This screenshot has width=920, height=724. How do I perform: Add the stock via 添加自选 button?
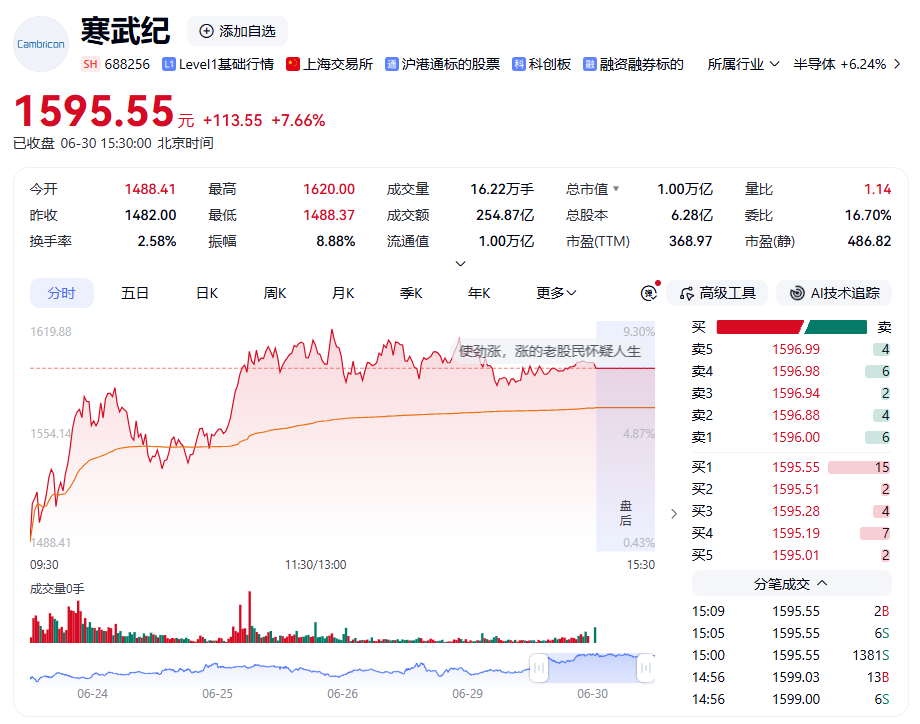click(x=237, y=31)
